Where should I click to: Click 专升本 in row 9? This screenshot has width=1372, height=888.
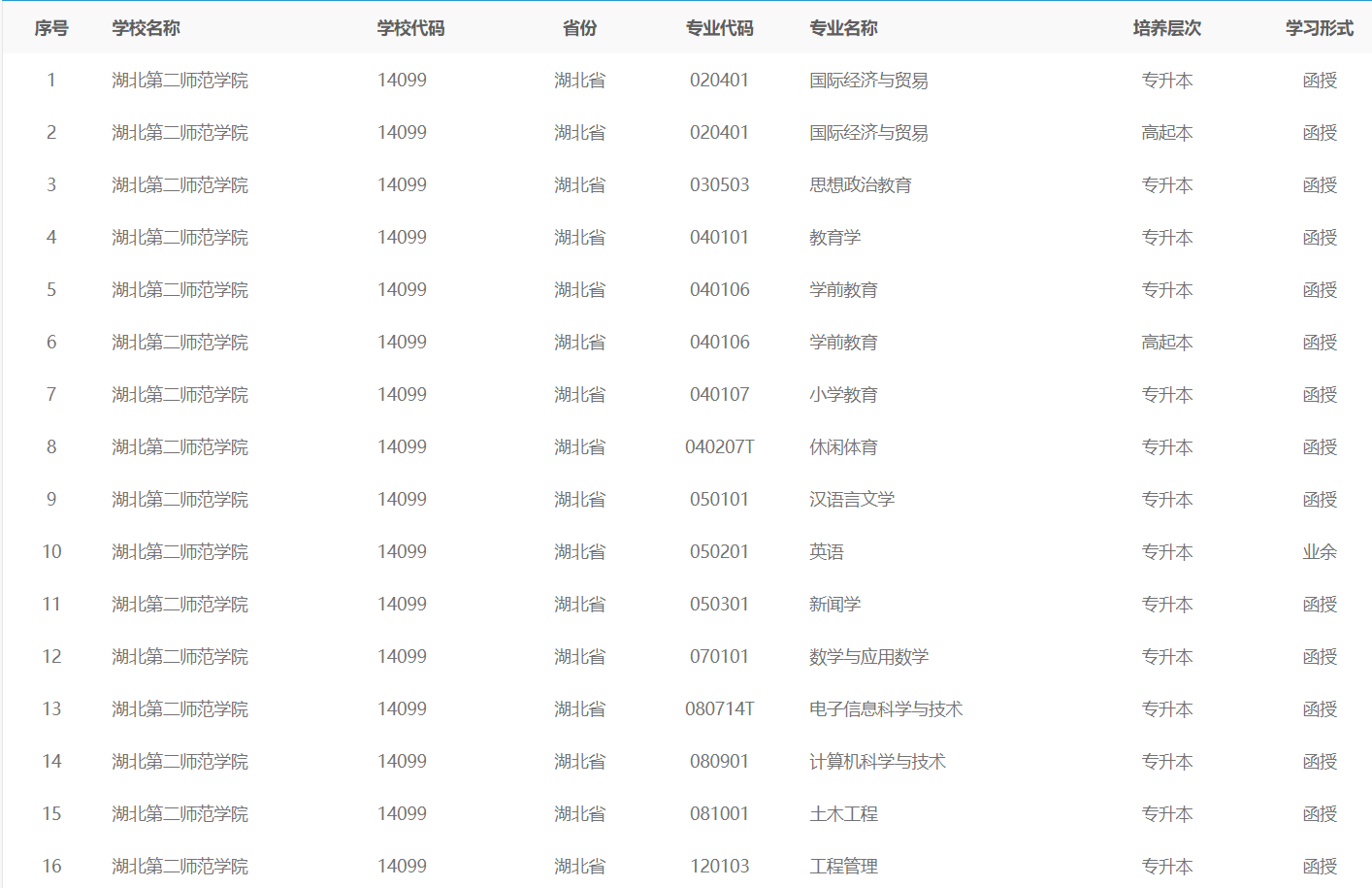(x=1166, y=500)
